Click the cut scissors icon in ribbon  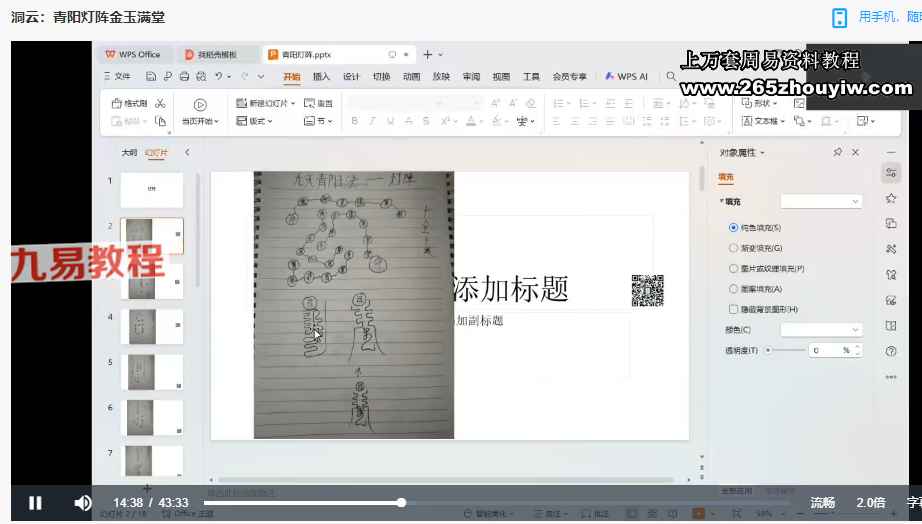(160, 103)
